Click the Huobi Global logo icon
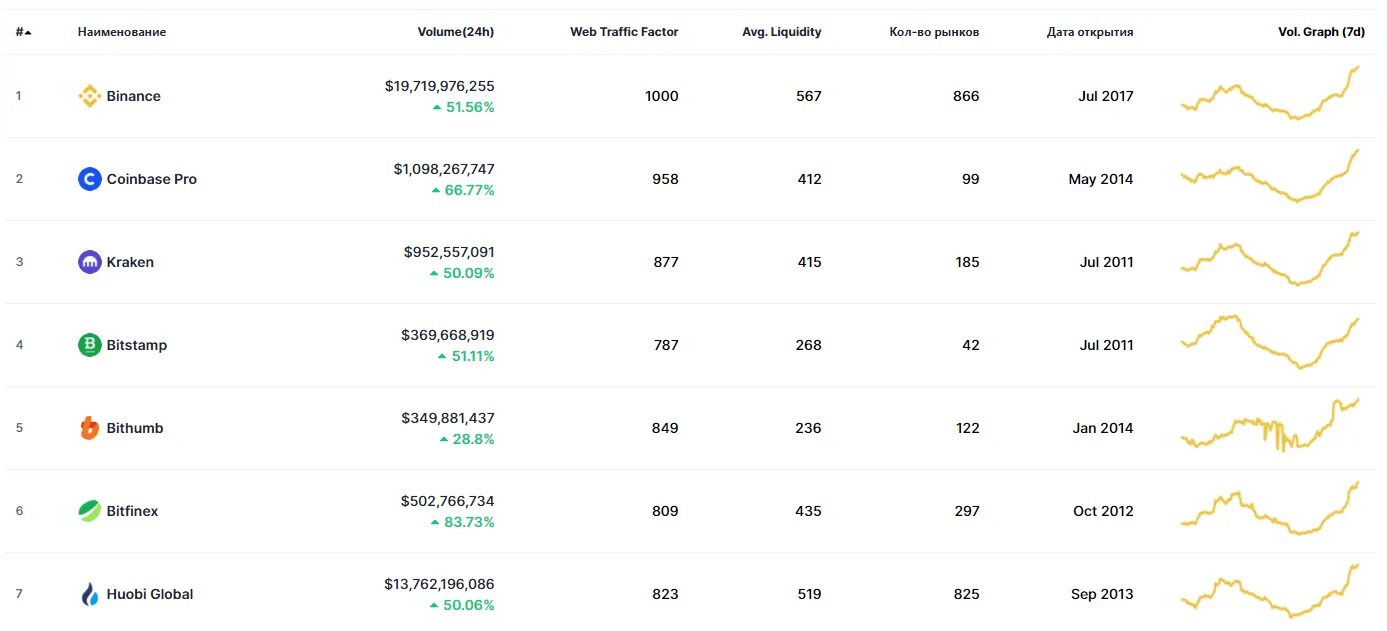This screenshot has width=1387, height=631. click(x=90, y=594)
